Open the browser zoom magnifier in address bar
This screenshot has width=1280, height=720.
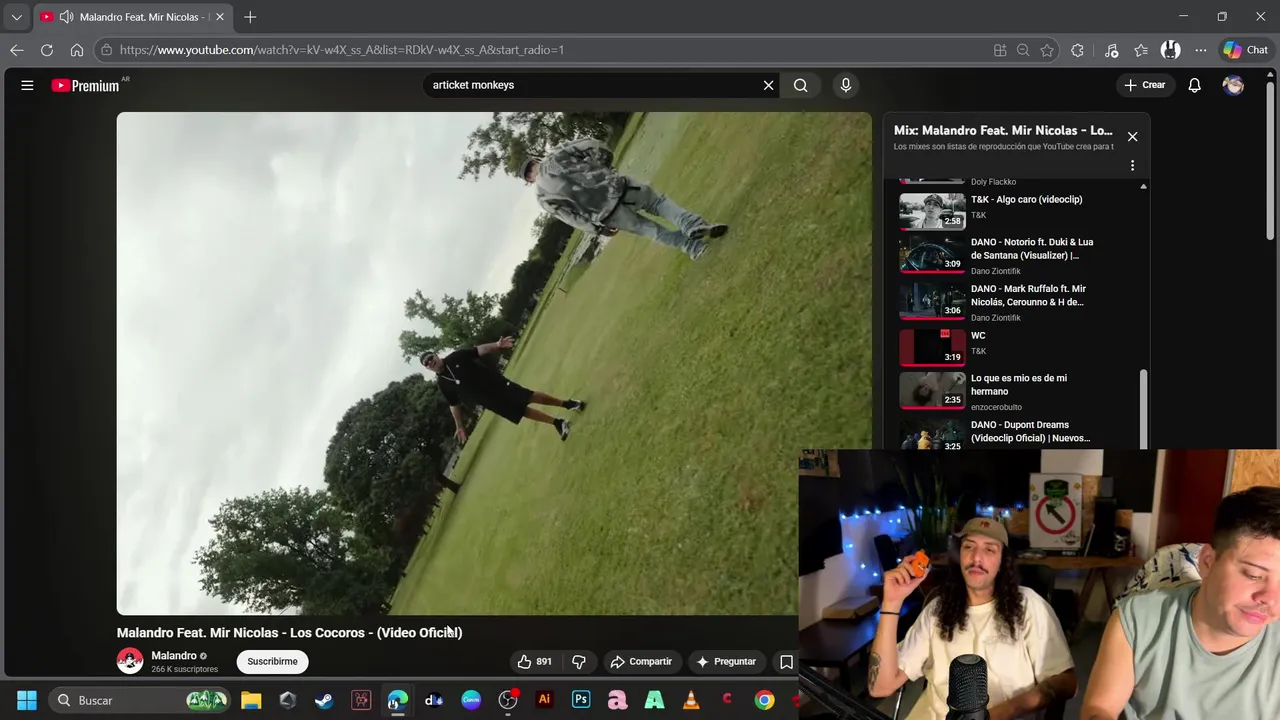[1023, 50]
